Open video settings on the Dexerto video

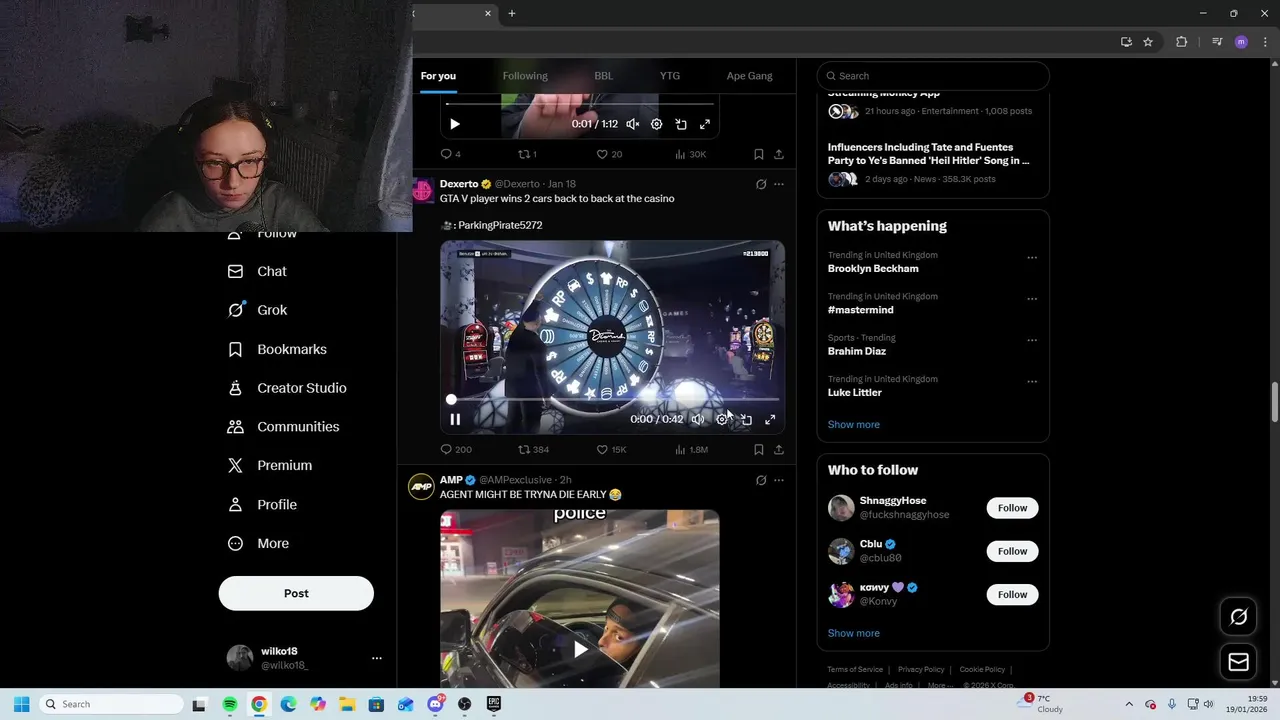[x=722, y=420]
